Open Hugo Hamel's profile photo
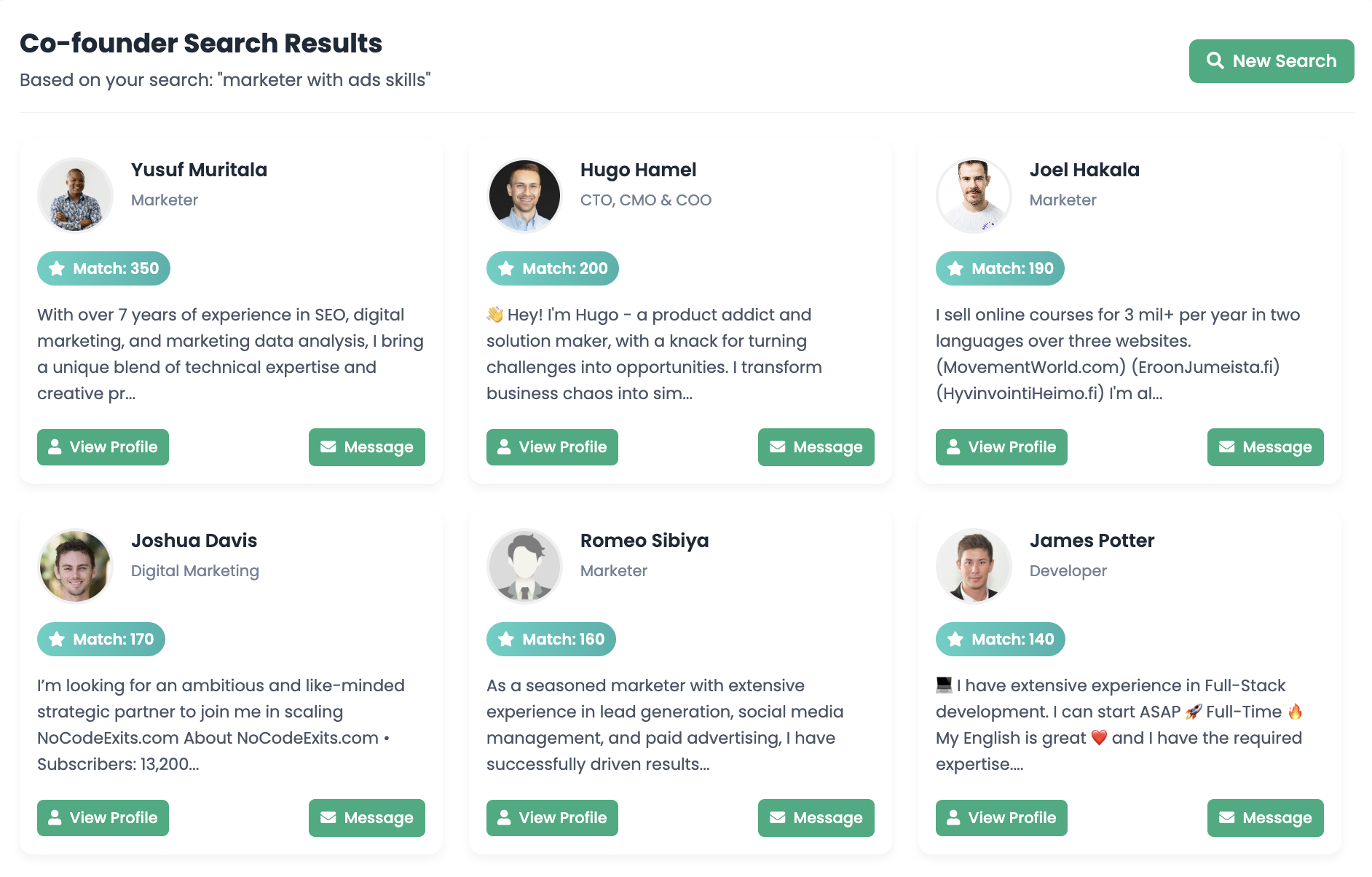 click(524, 195)
